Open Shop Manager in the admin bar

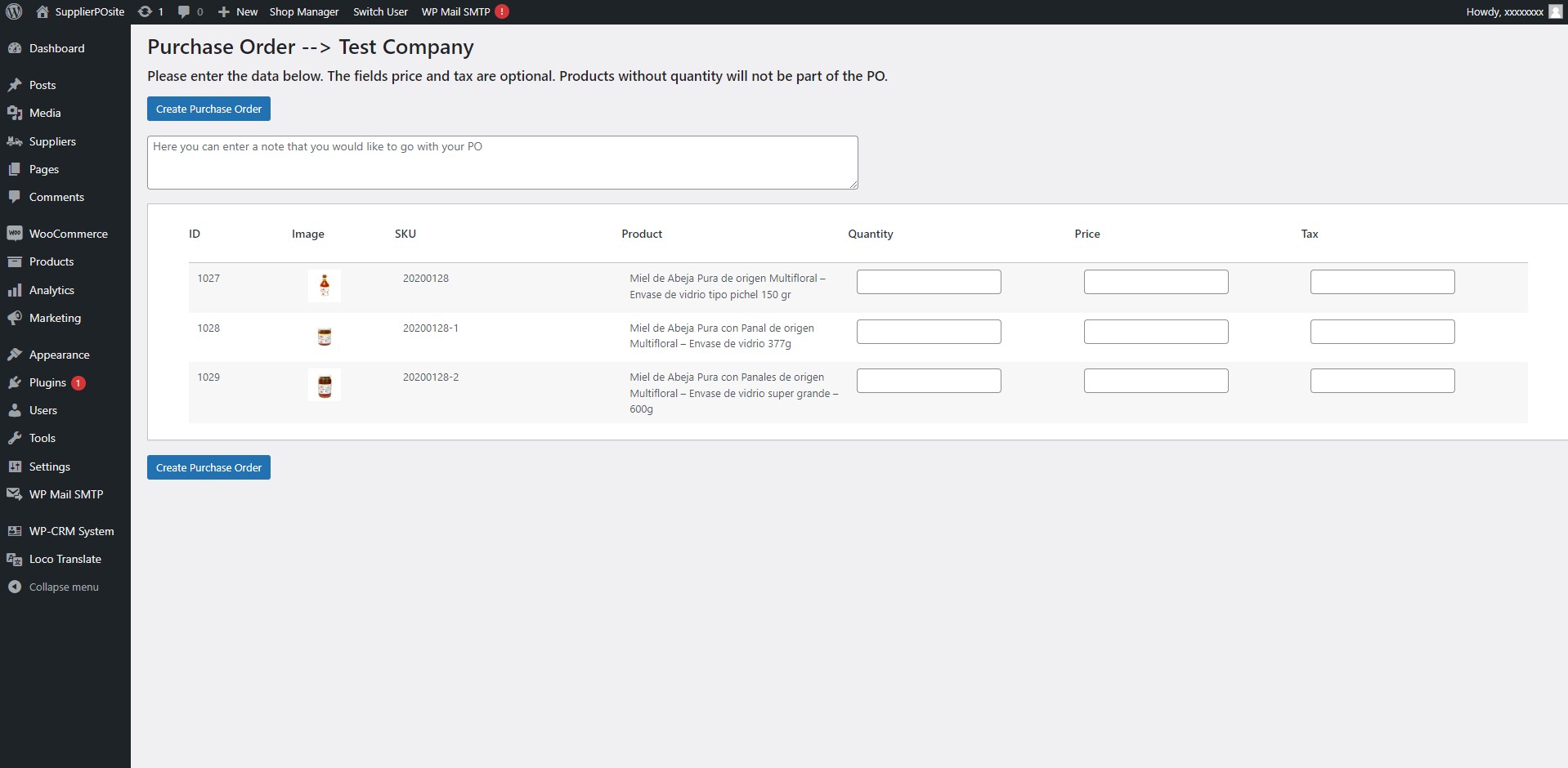(304, 11)
